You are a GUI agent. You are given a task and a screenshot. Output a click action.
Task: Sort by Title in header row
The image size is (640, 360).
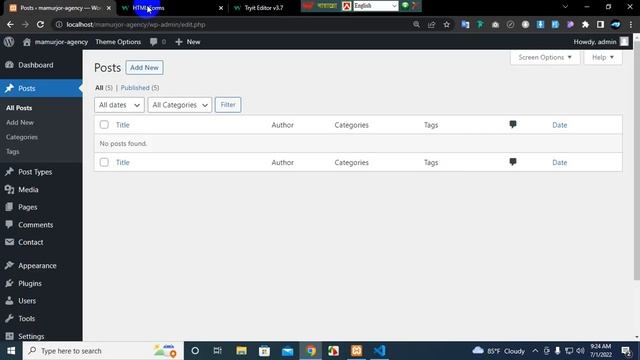pyautogui.click(x=122, y=125)
